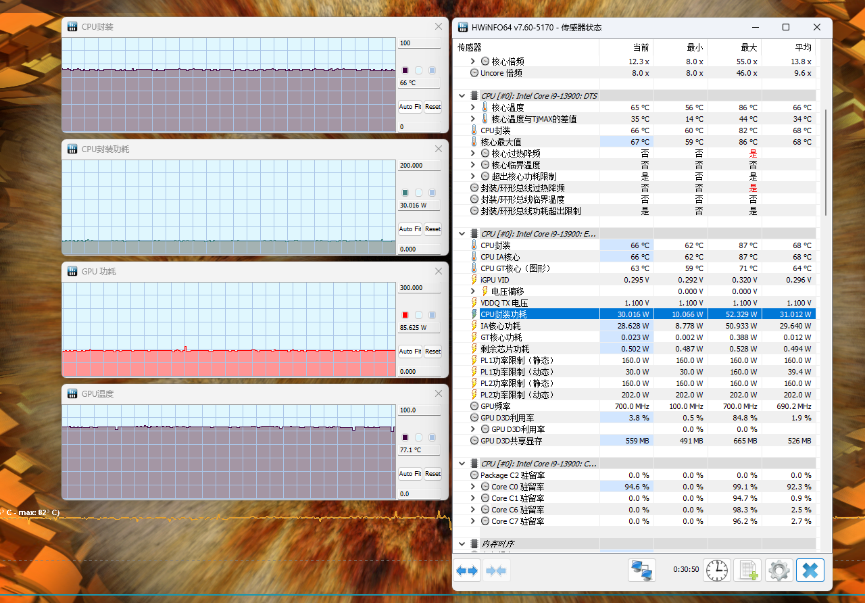
Task: Click the expand columns arrows icon in HWiNFO
Action: [x=467, y=570]
